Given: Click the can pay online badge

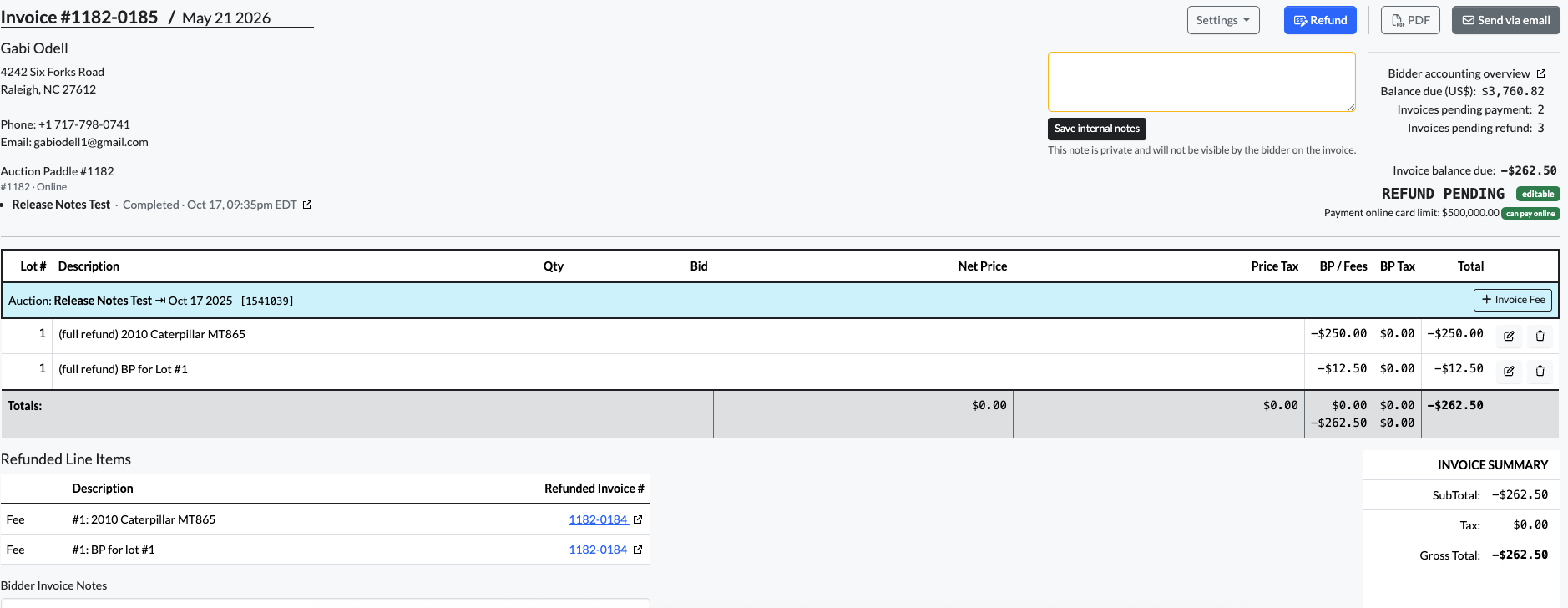Looking at the screenshot, I should tap(1530, 214).
